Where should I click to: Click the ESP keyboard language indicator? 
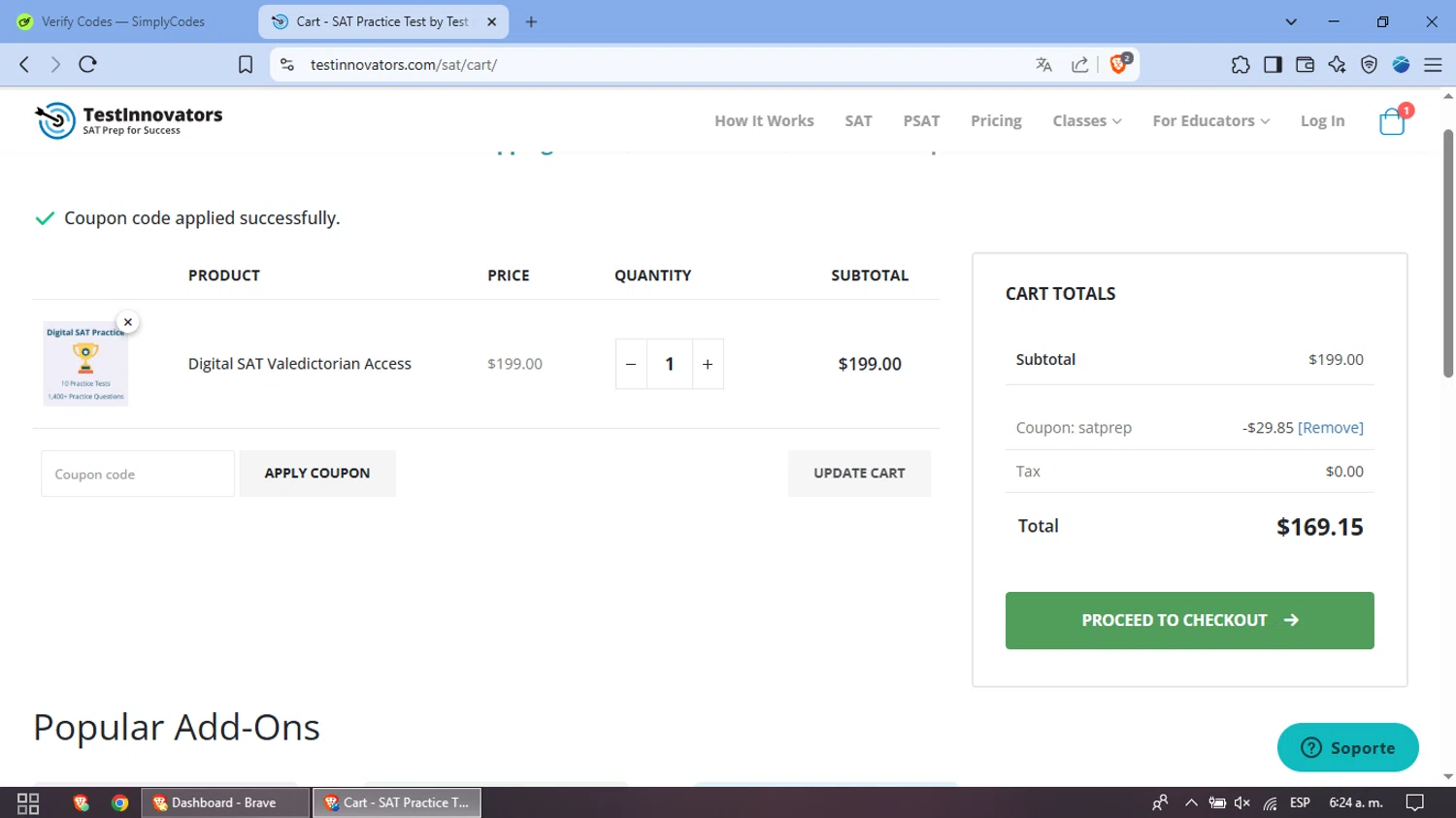point(1300,802)
